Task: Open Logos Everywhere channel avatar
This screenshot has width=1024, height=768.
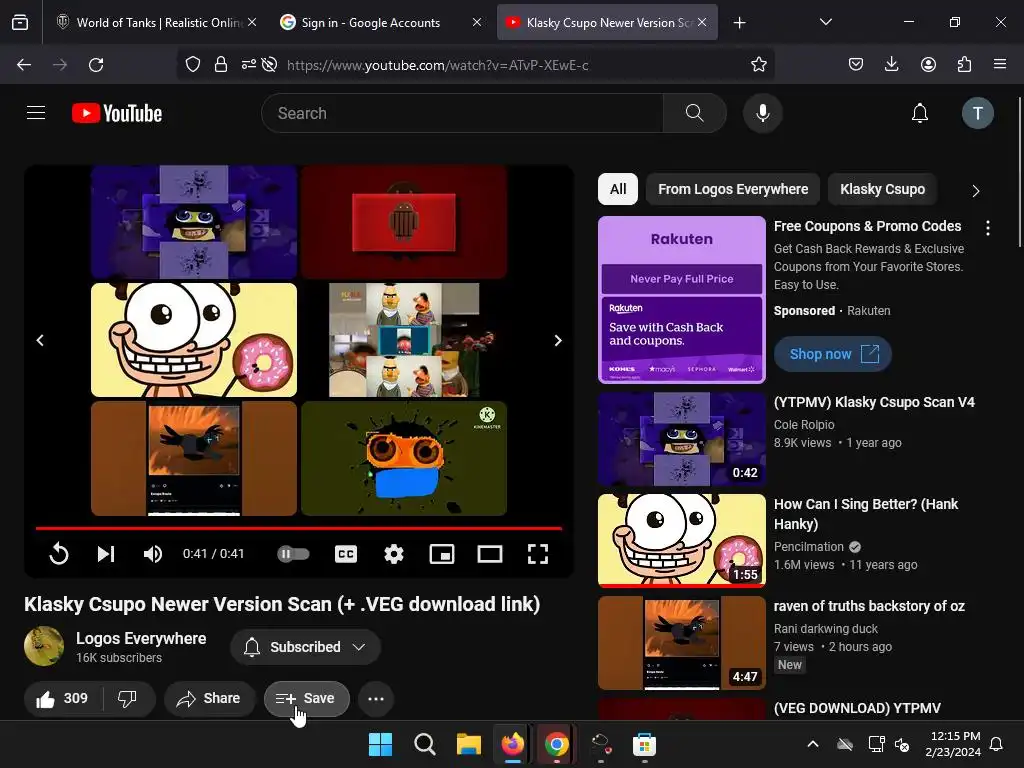Action: click(x=44, y=646)
